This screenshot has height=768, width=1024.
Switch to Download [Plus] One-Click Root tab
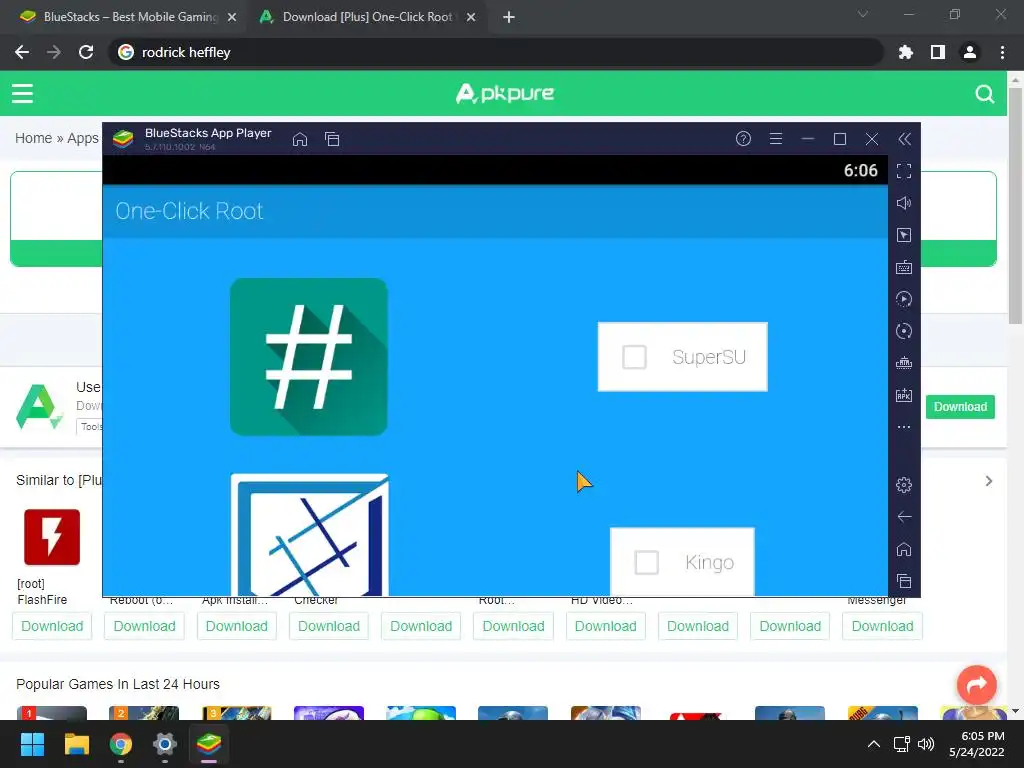coord(368,17)
